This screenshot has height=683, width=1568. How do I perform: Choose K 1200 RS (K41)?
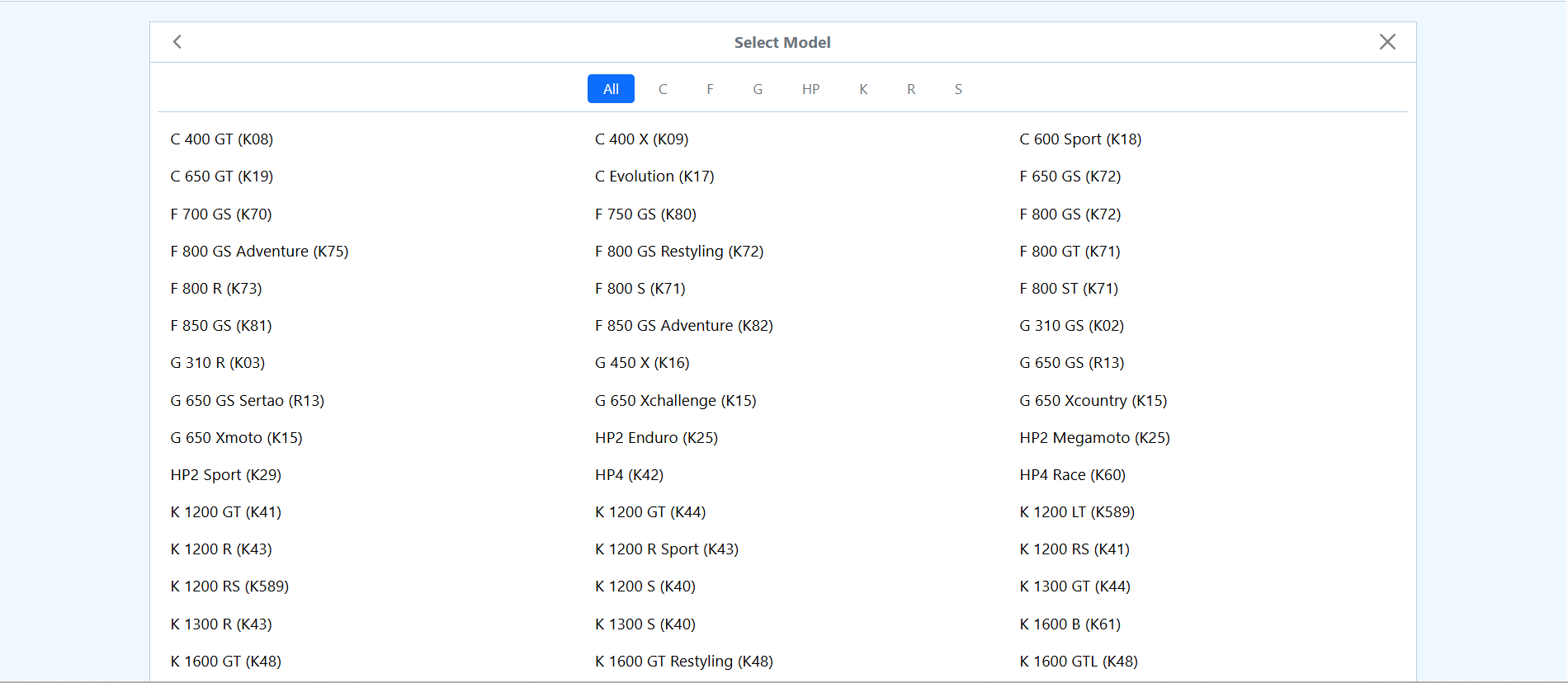[1074, 549]
